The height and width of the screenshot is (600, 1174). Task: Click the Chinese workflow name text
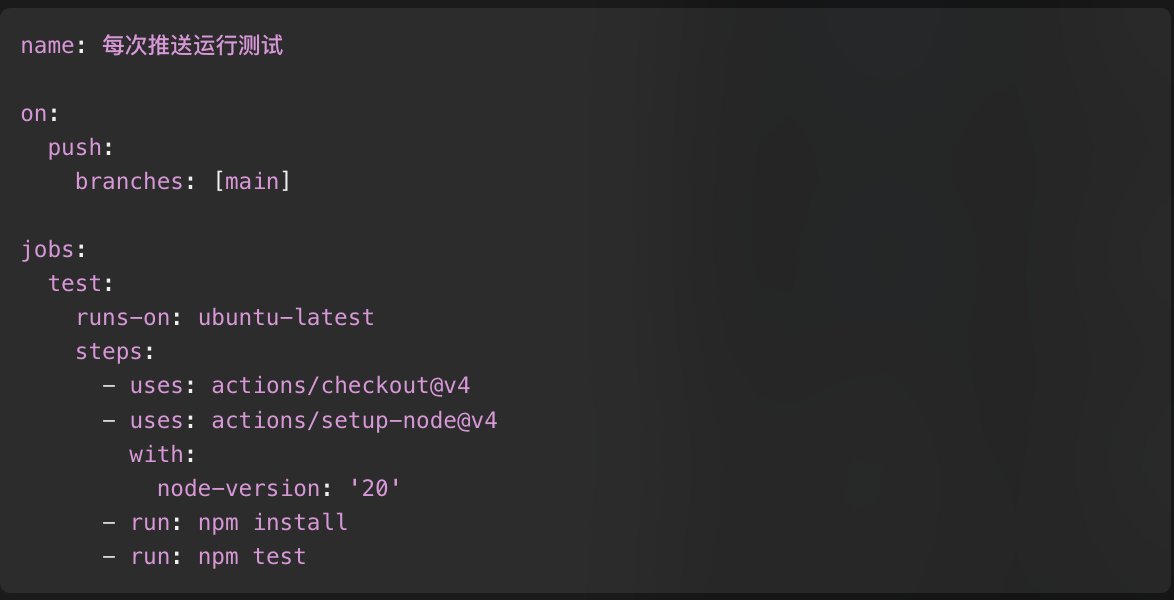point(192,45)
